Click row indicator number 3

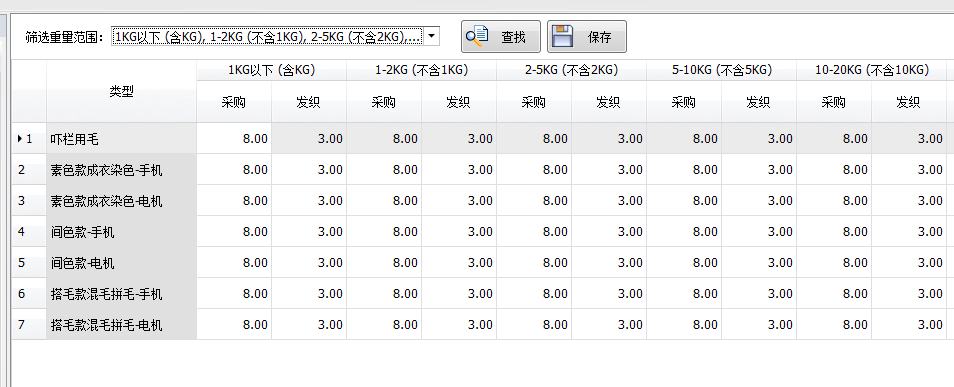point(29,201)
